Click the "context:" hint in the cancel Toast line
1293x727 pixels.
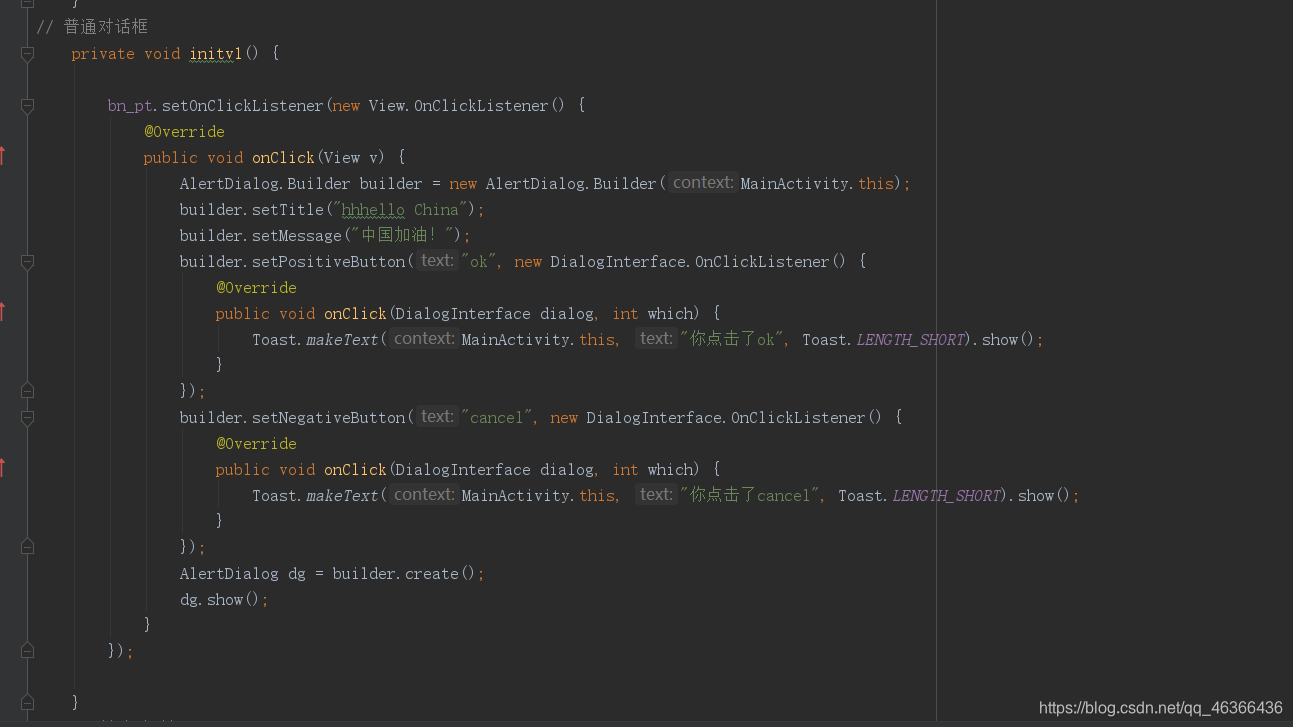pos(424,495)
